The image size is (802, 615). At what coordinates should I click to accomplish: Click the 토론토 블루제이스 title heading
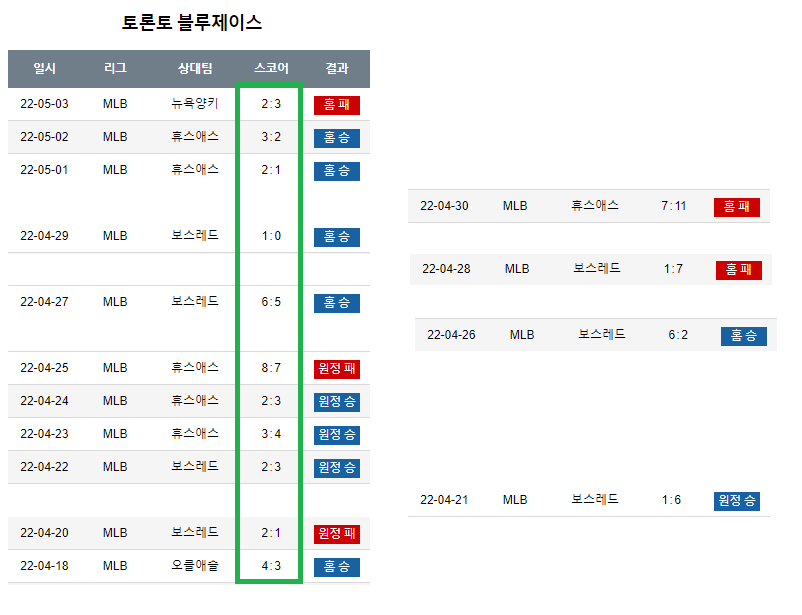(192, 23)
